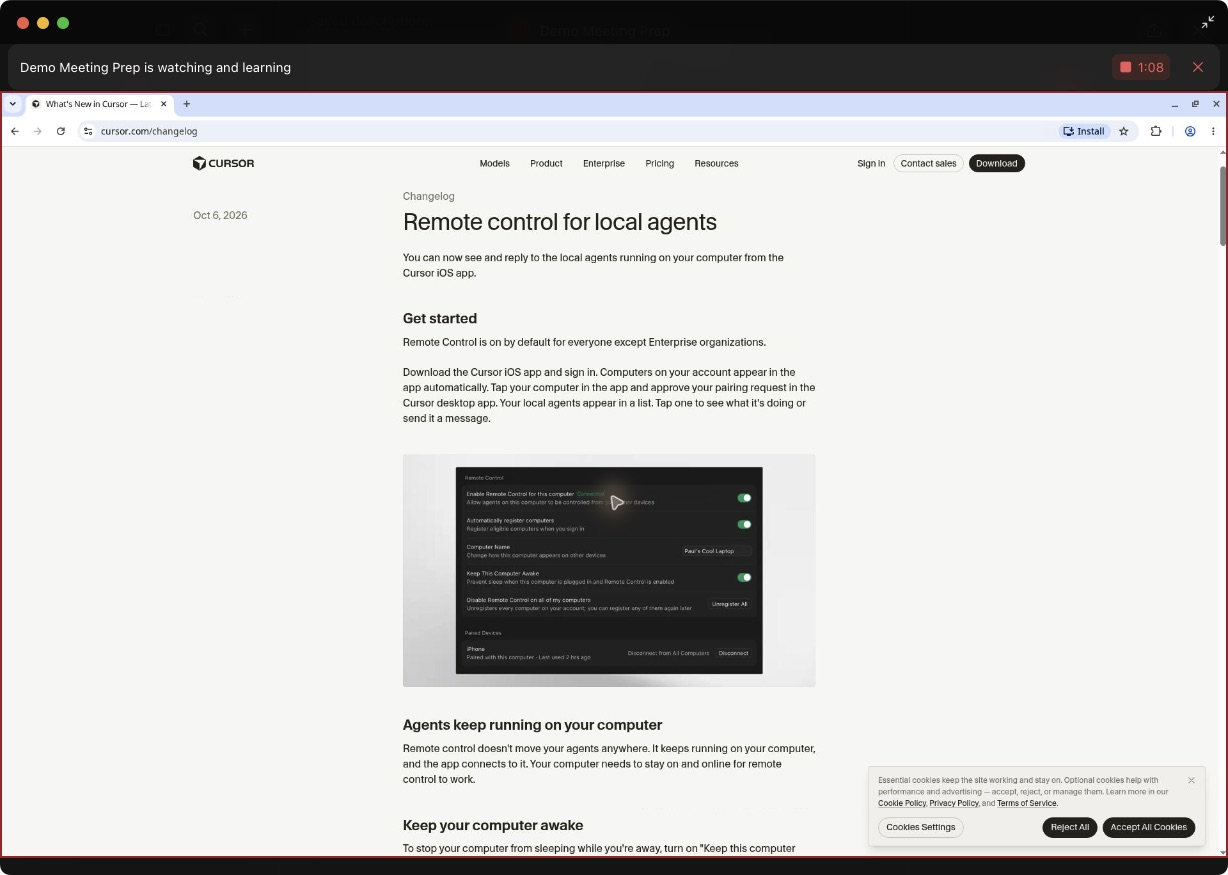Open the Remote control for local agents heading

(x=560, y=222)
